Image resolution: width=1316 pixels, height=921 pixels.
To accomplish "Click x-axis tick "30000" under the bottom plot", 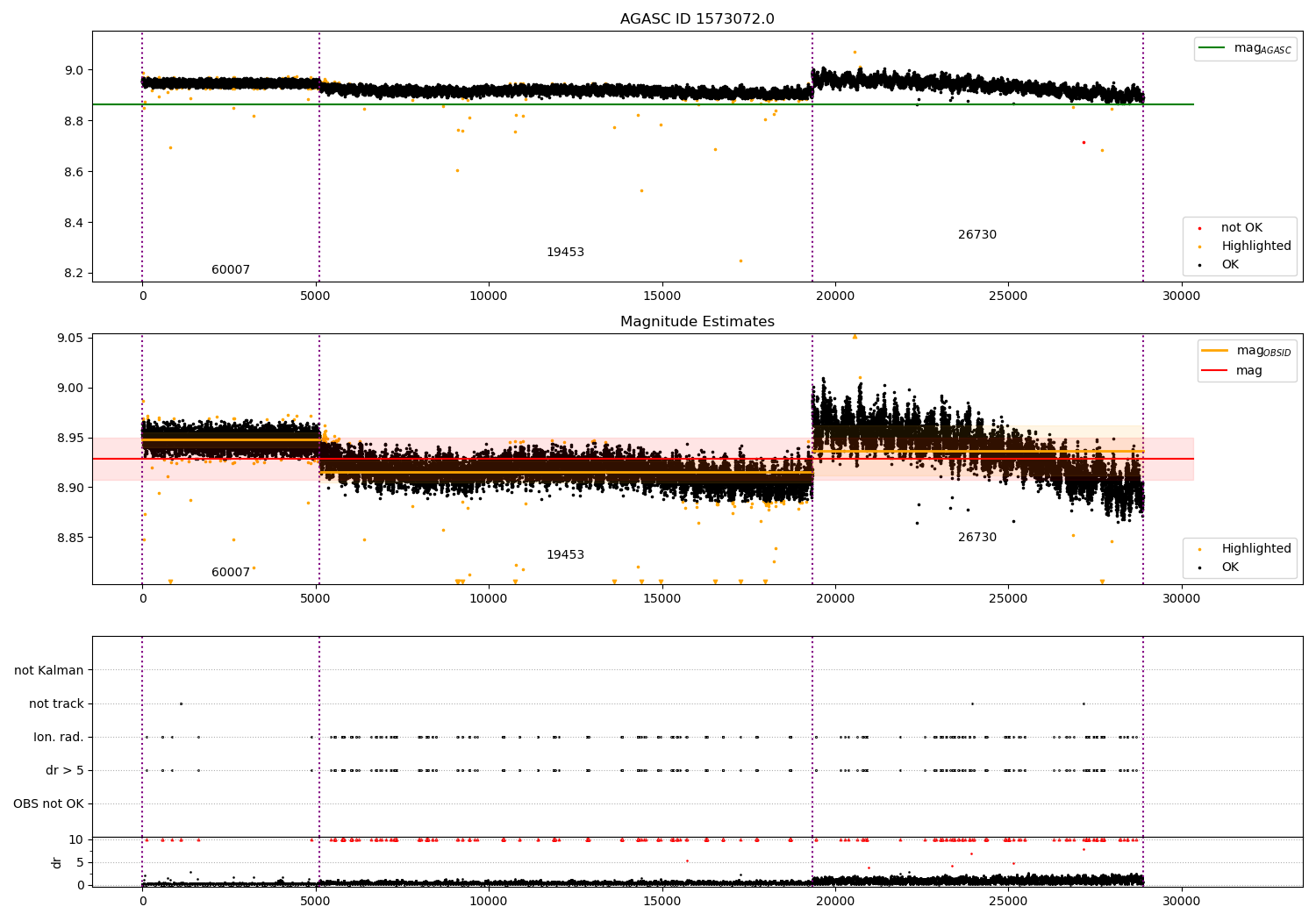I will pyautogui.click(x=1182, y=902).
